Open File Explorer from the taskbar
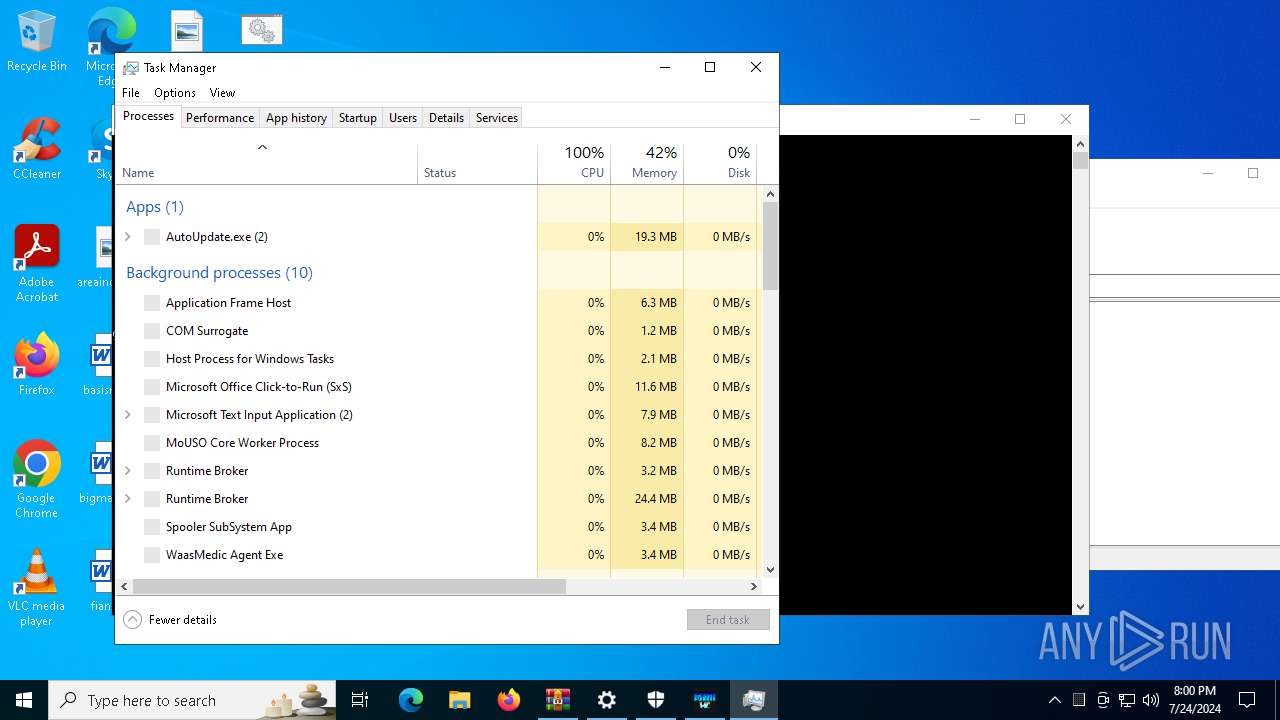The height and width of the screenshot is (720, 1280). [459, 700]
